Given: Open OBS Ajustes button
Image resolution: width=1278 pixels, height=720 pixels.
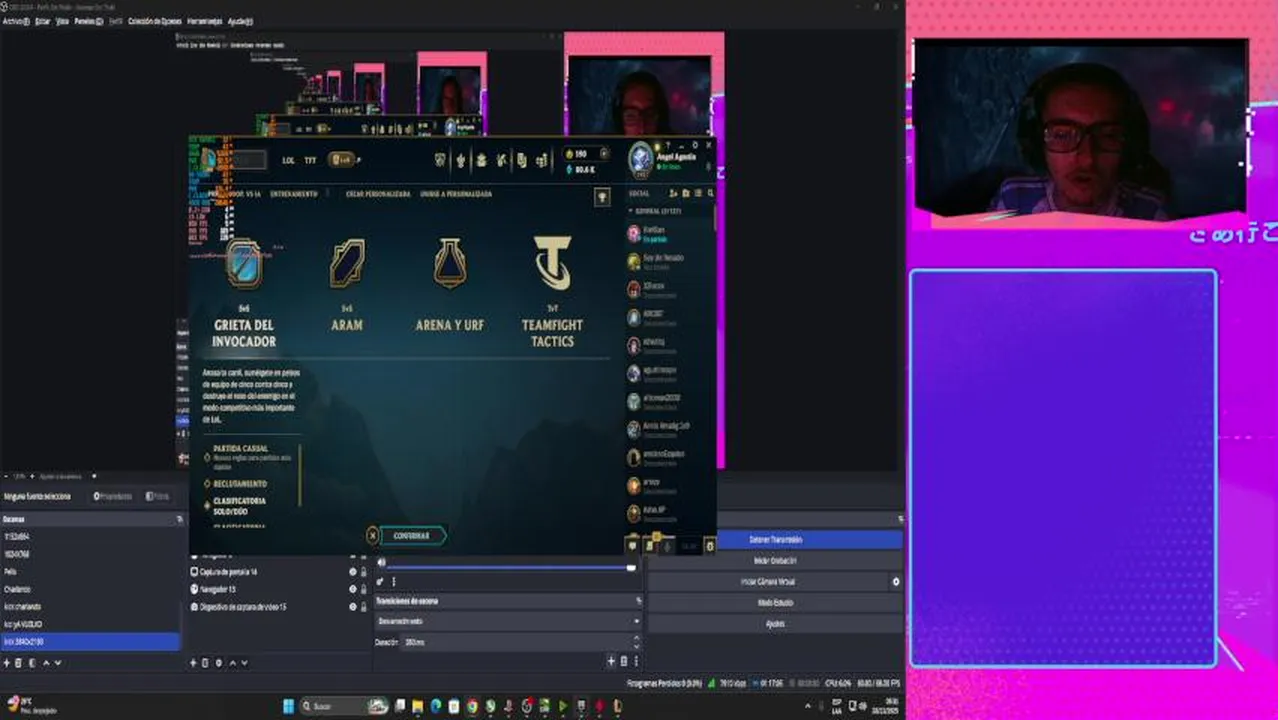Looking at the screenshot, I should (x=775, y=624).
